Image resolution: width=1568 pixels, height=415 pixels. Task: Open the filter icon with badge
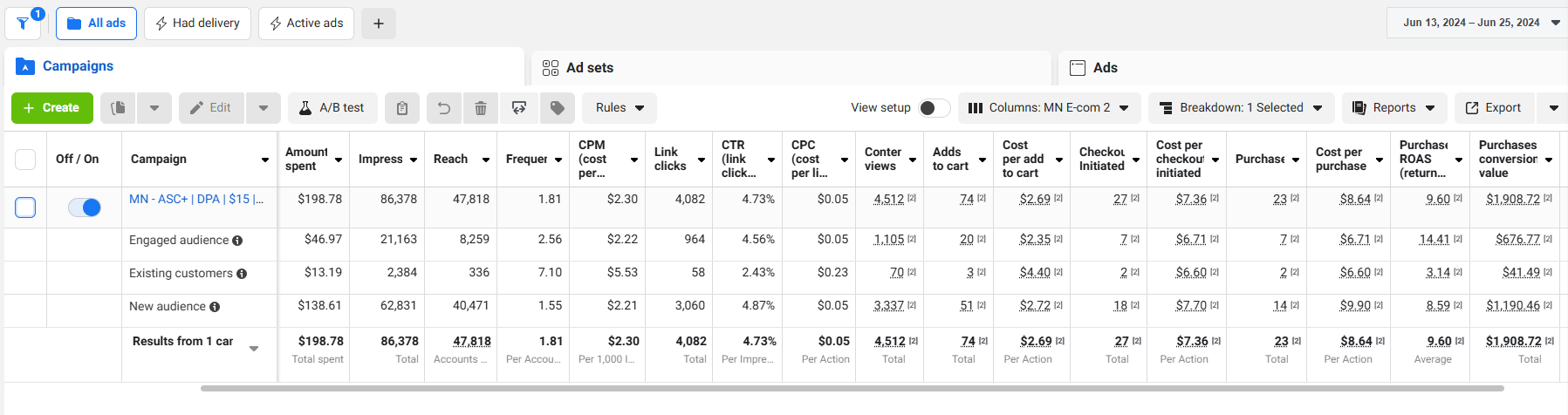click(x=24, y=23)
